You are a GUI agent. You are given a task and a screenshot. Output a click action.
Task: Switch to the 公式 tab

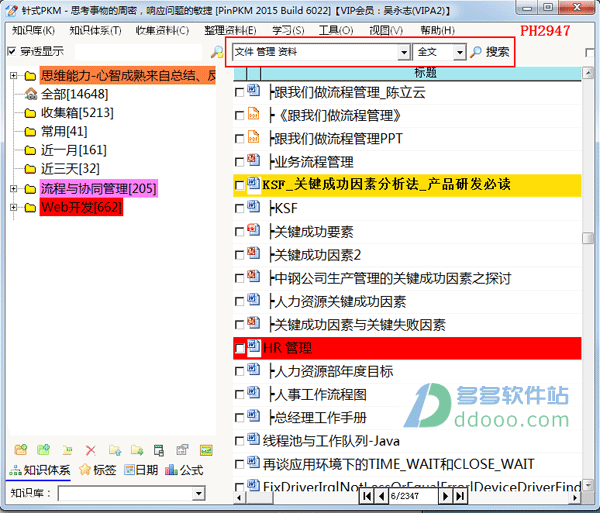[x=184, y=470]
